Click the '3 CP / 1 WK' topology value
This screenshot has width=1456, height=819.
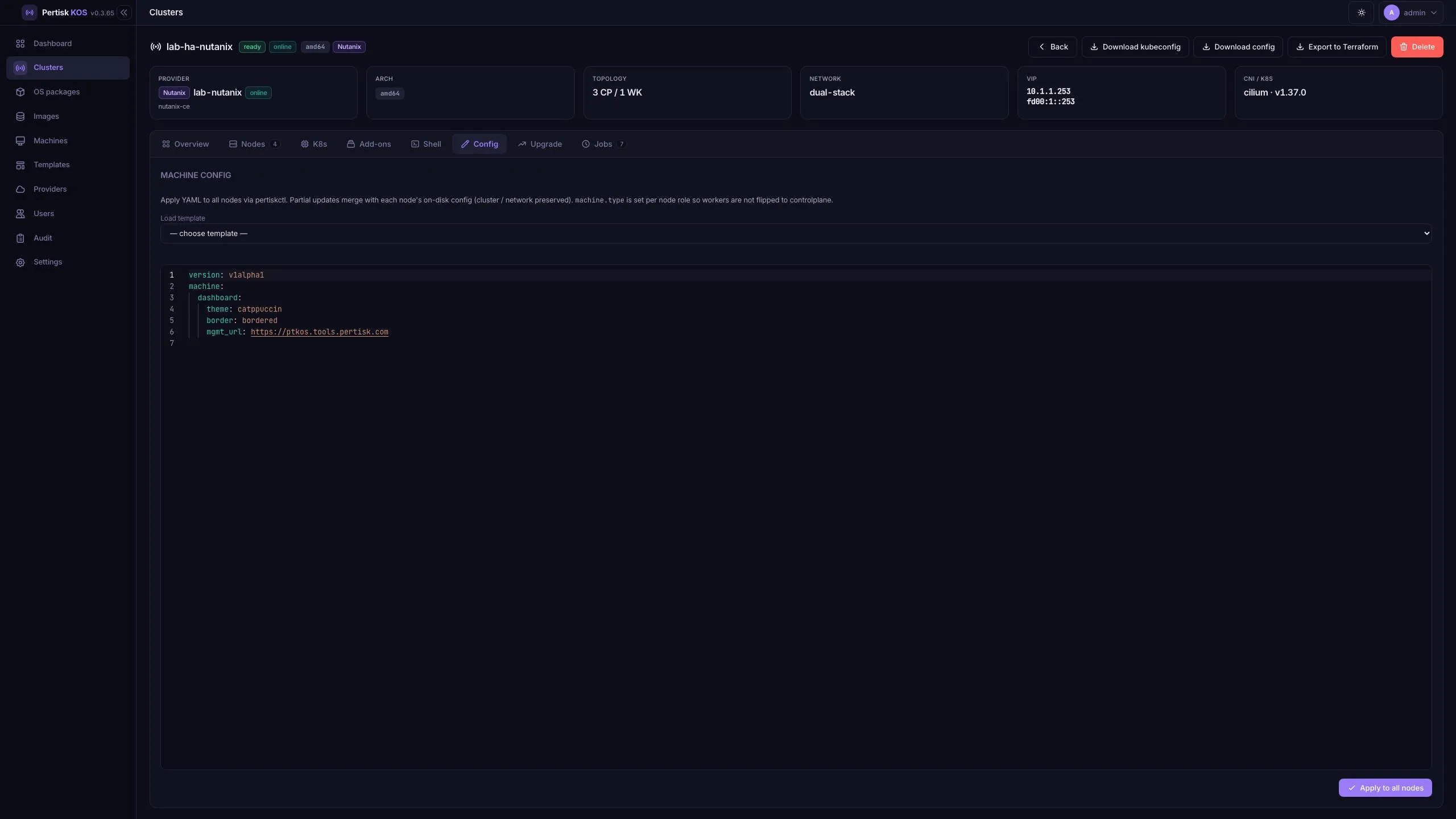click(617, 93)
